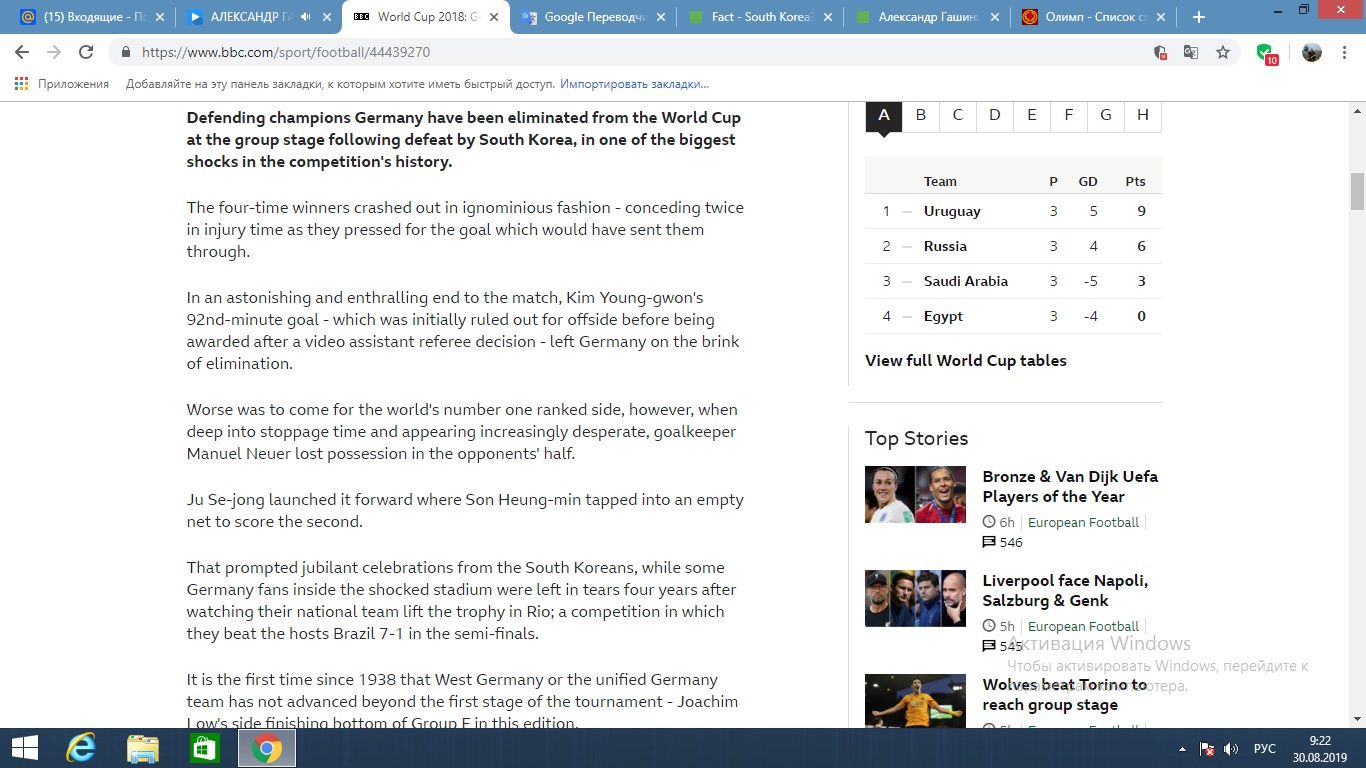
Task: Open the blocked-content shield icon in address bar
Action: pos(1160,52)
